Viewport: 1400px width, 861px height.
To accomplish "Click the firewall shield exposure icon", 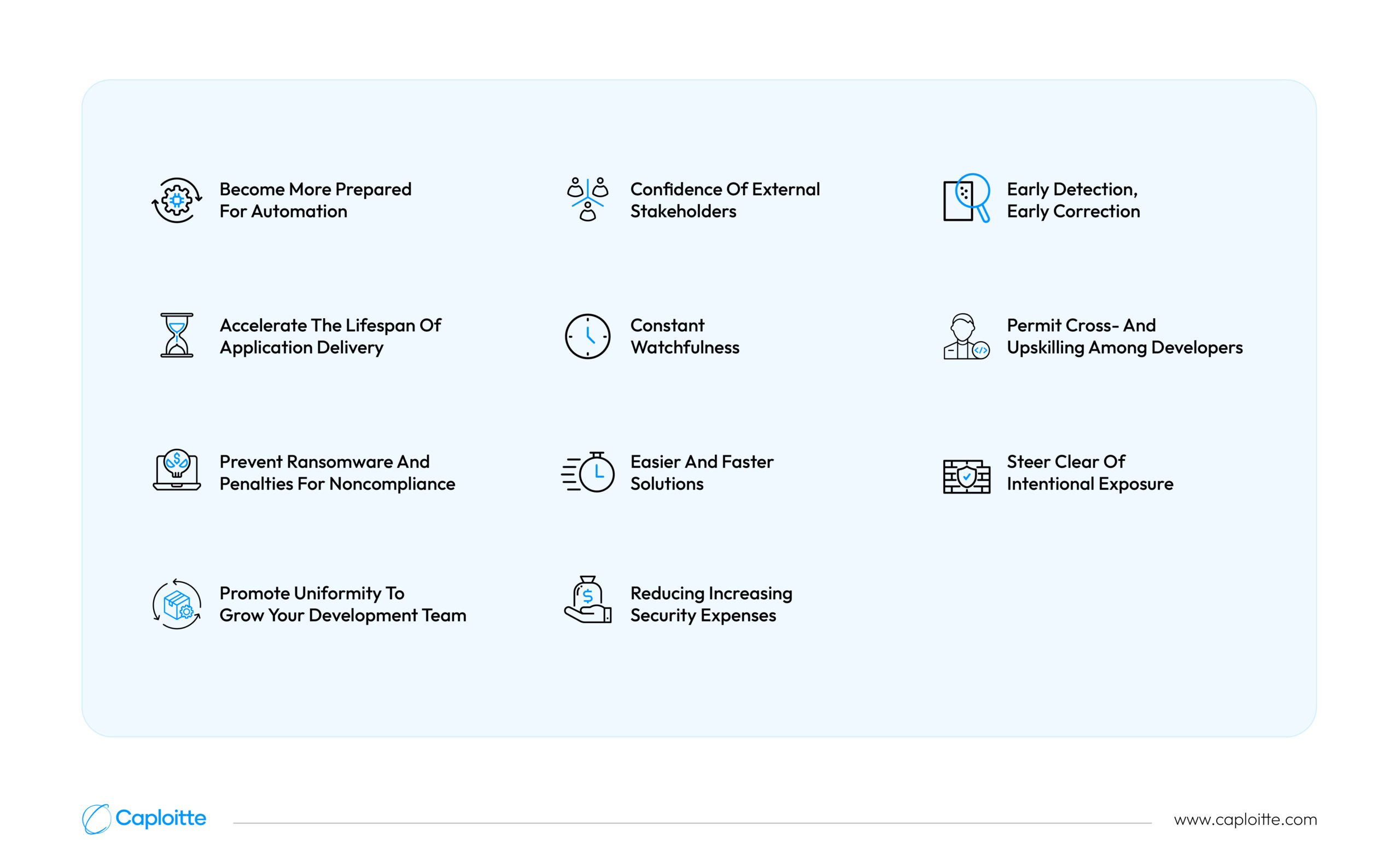I will 966,476.
